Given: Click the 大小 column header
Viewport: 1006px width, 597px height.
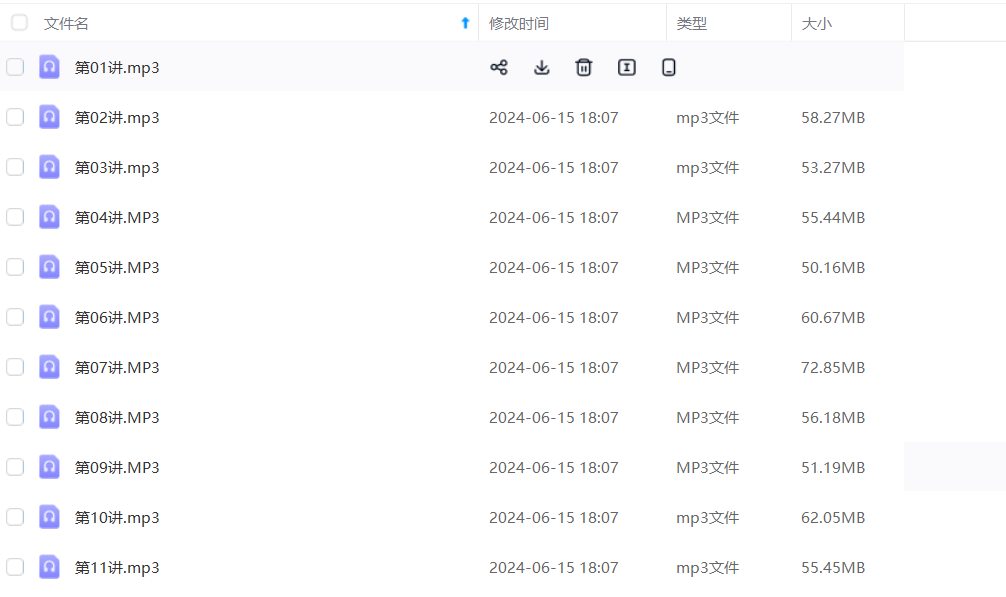Looking at the screenshot, I should point(816,23).
